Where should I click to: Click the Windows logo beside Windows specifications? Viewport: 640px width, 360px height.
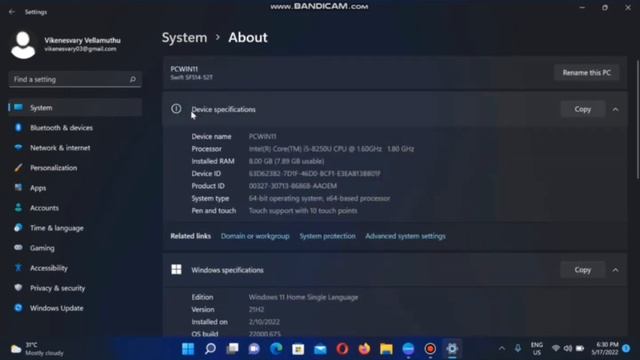tap(176, 269)
